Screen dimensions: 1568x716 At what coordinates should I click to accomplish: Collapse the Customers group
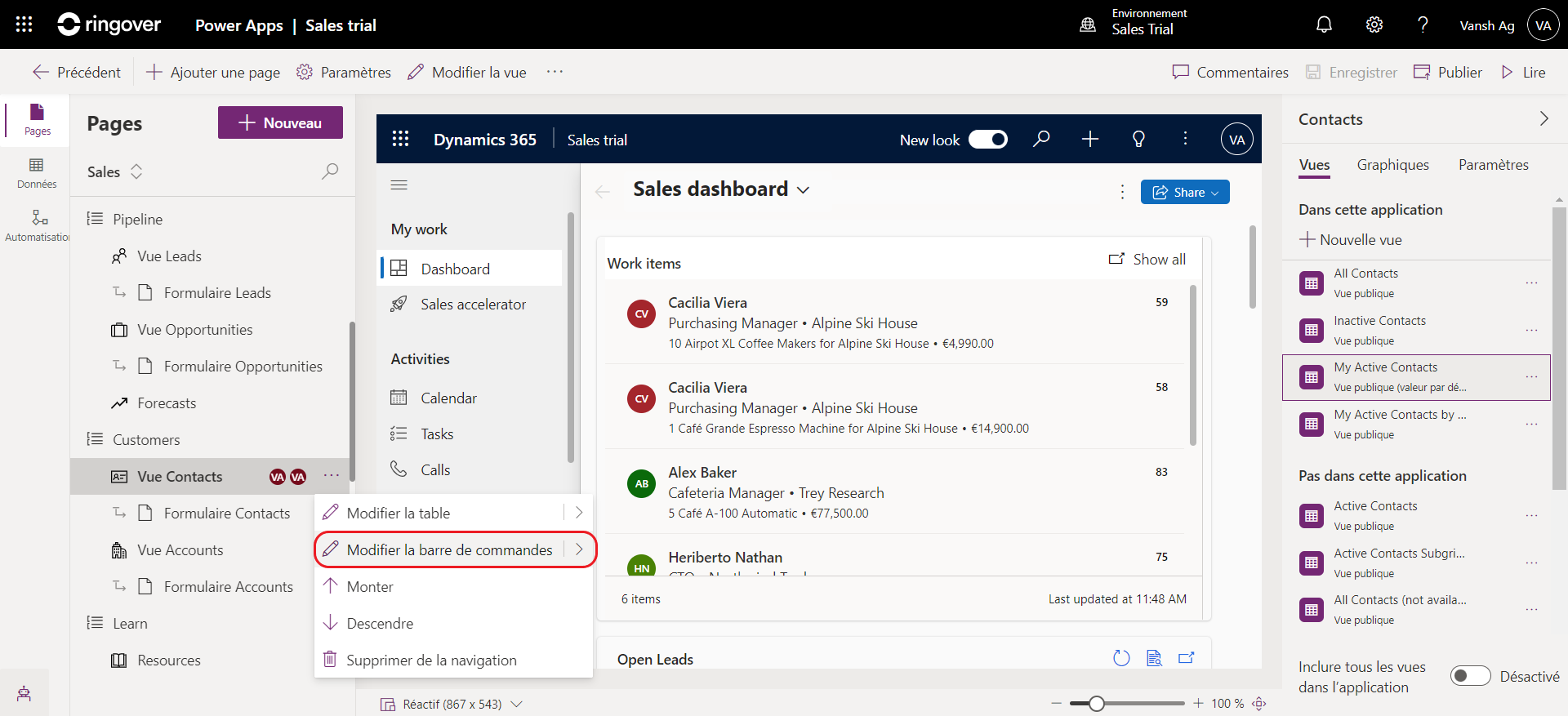pyautogui.click(x=95, y=439)
